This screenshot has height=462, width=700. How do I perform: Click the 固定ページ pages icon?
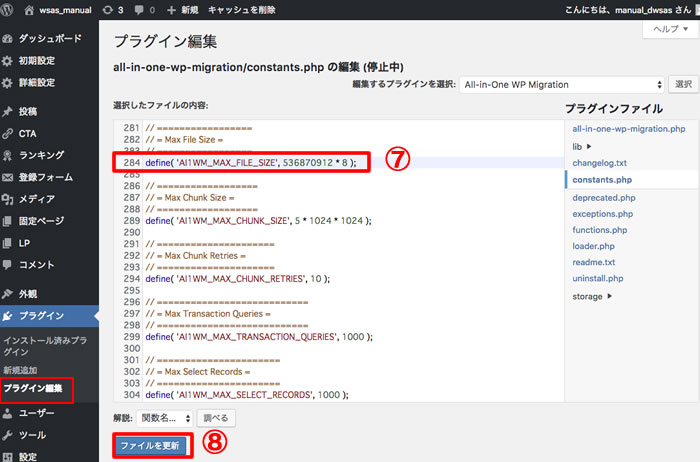(x=7, y=221)
